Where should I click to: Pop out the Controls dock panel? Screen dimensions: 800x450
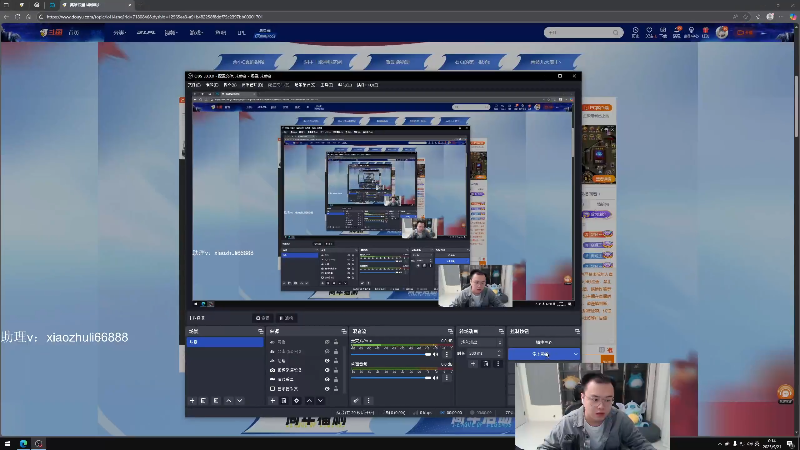[577, 332]
